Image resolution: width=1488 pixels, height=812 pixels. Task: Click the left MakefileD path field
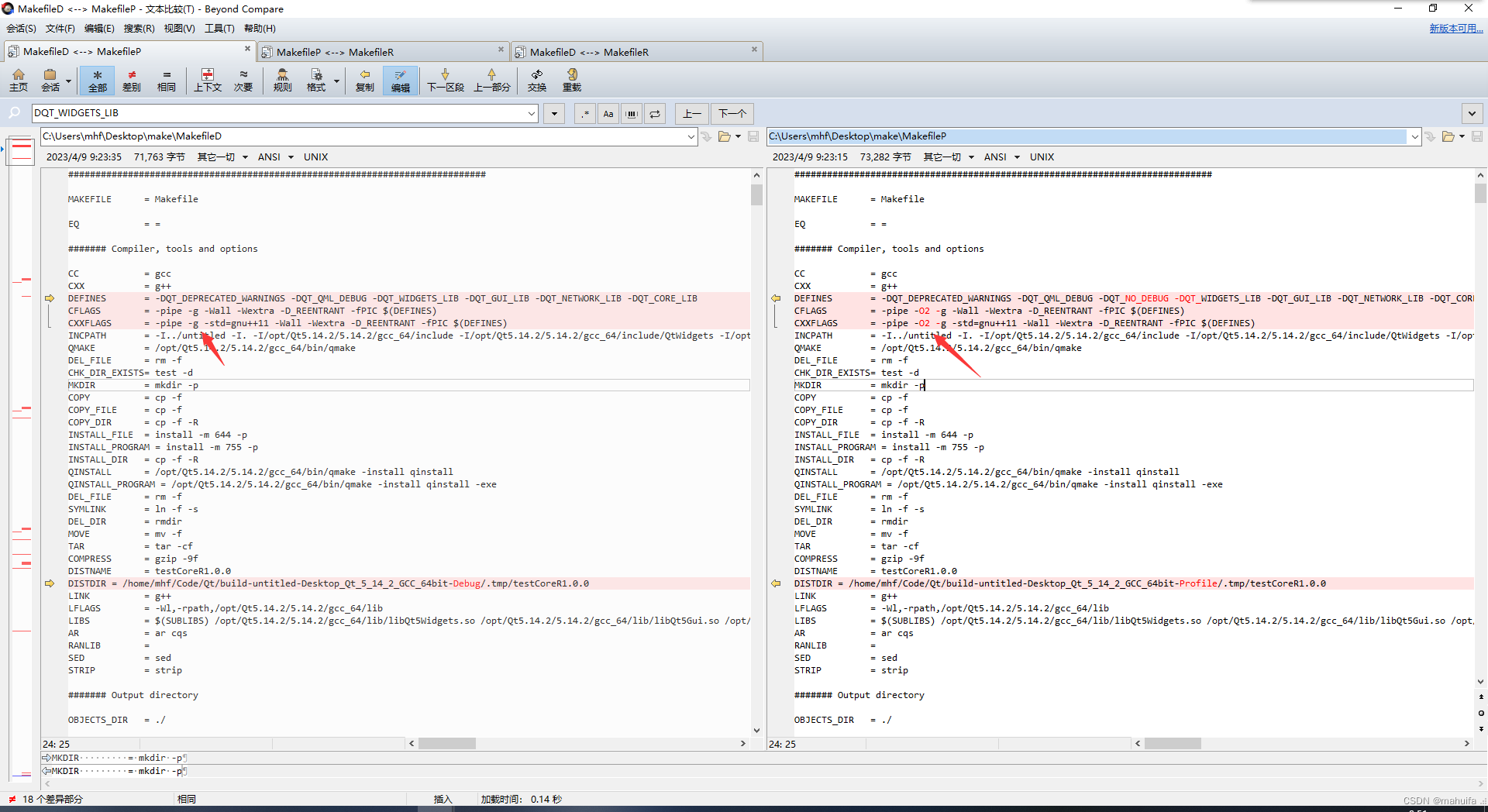363,136
